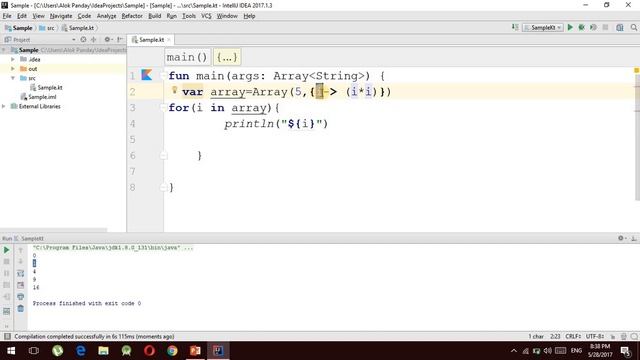The height and width of the screenshot is (360, 640).
Task: Open the File menu
Action: (7, 16)
